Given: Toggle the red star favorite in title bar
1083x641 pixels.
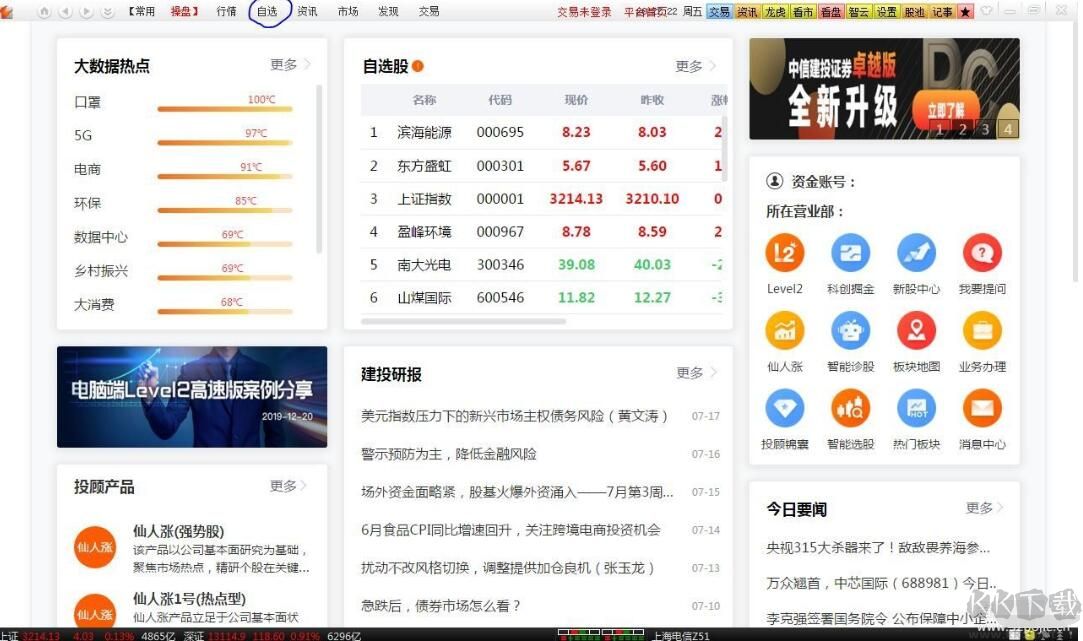Looking at the screenshot, I should (x=963, y=11).
